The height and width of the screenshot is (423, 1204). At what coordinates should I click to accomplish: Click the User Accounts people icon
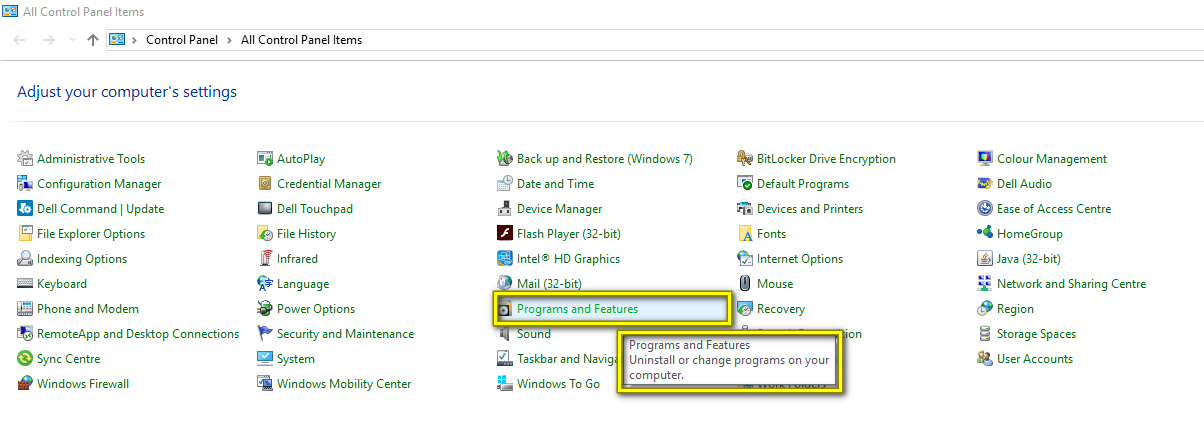tap(985, 358)
